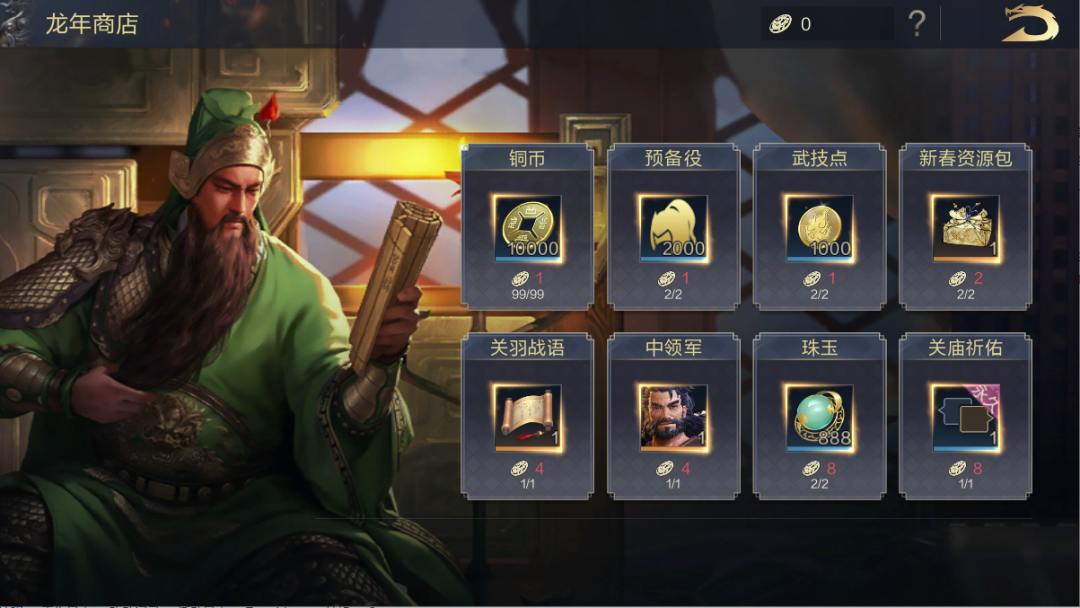1080x608 pixels.
Task: Select the 铜币 copper coin item icon
Action: pyautogui.click(x=528, y=229)
